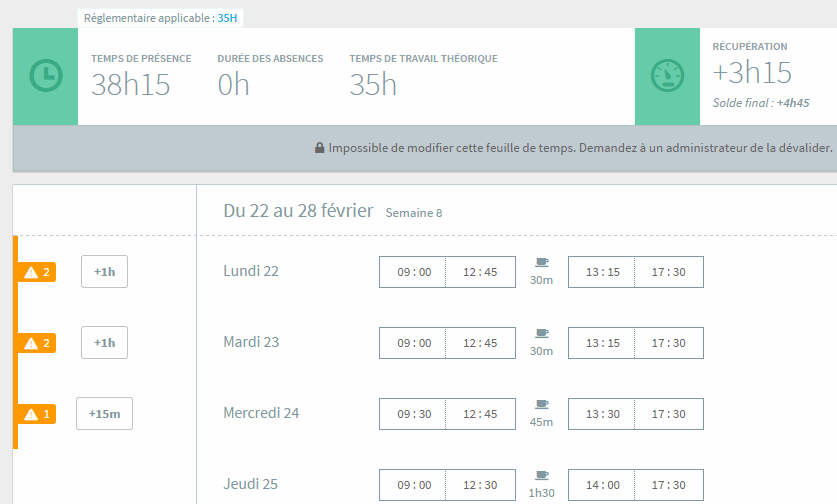Click the Mercredi 24 day label
The height and width of the screenshot is (504, 837).
click(261, 413)
